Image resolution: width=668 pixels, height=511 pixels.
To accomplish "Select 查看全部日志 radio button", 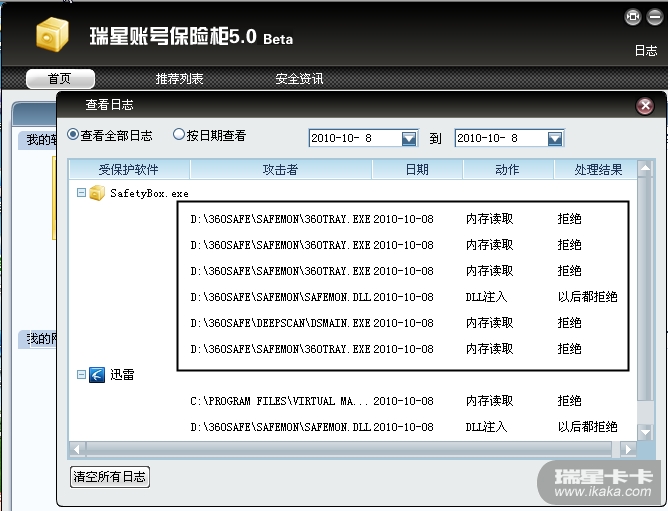I will click(73, 135).
